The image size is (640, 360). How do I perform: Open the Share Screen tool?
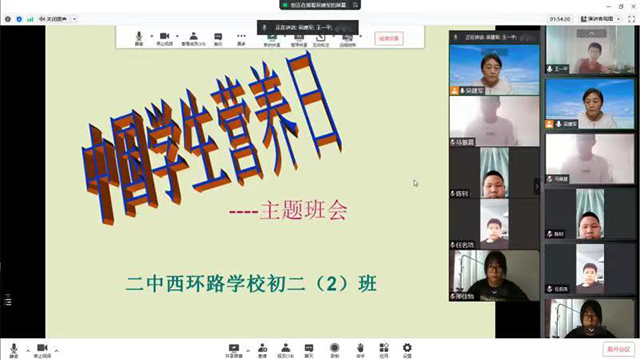(234, 350)
